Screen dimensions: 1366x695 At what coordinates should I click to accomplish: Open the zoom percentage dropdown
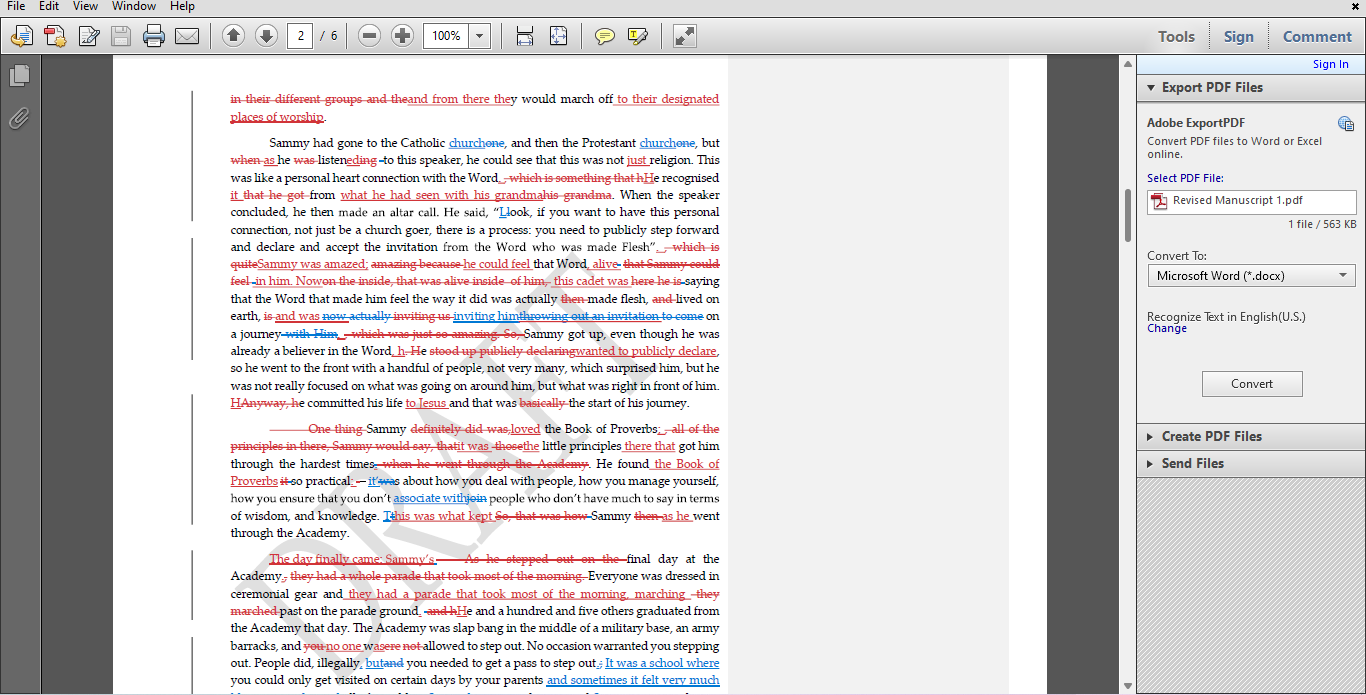[x=479, y=37]
